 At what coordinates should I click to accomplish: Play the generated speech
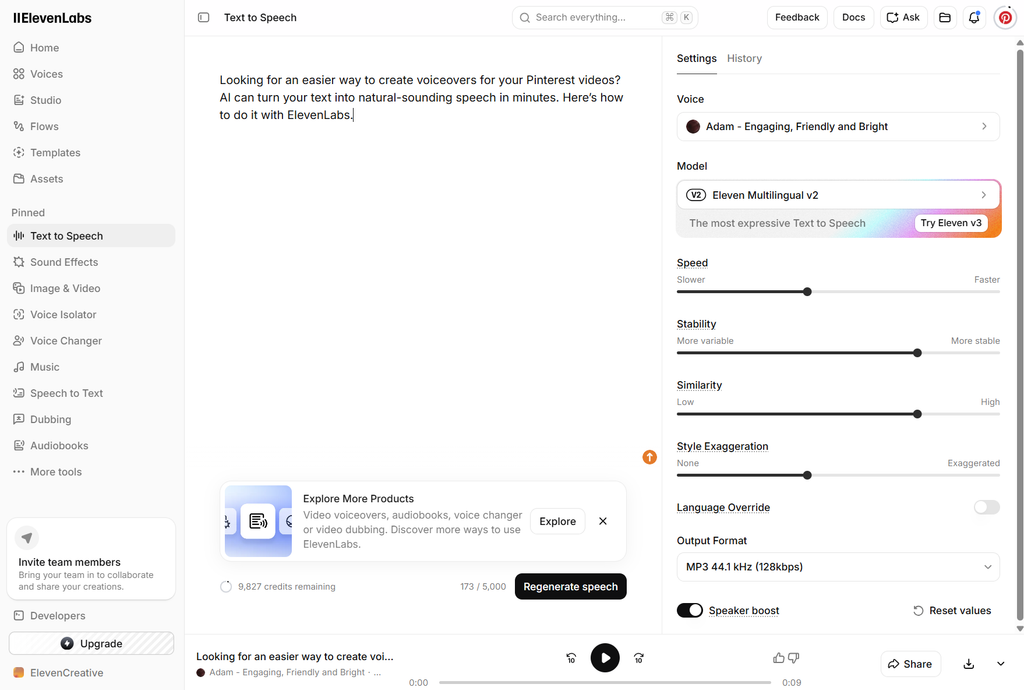[x=605, y=658]
